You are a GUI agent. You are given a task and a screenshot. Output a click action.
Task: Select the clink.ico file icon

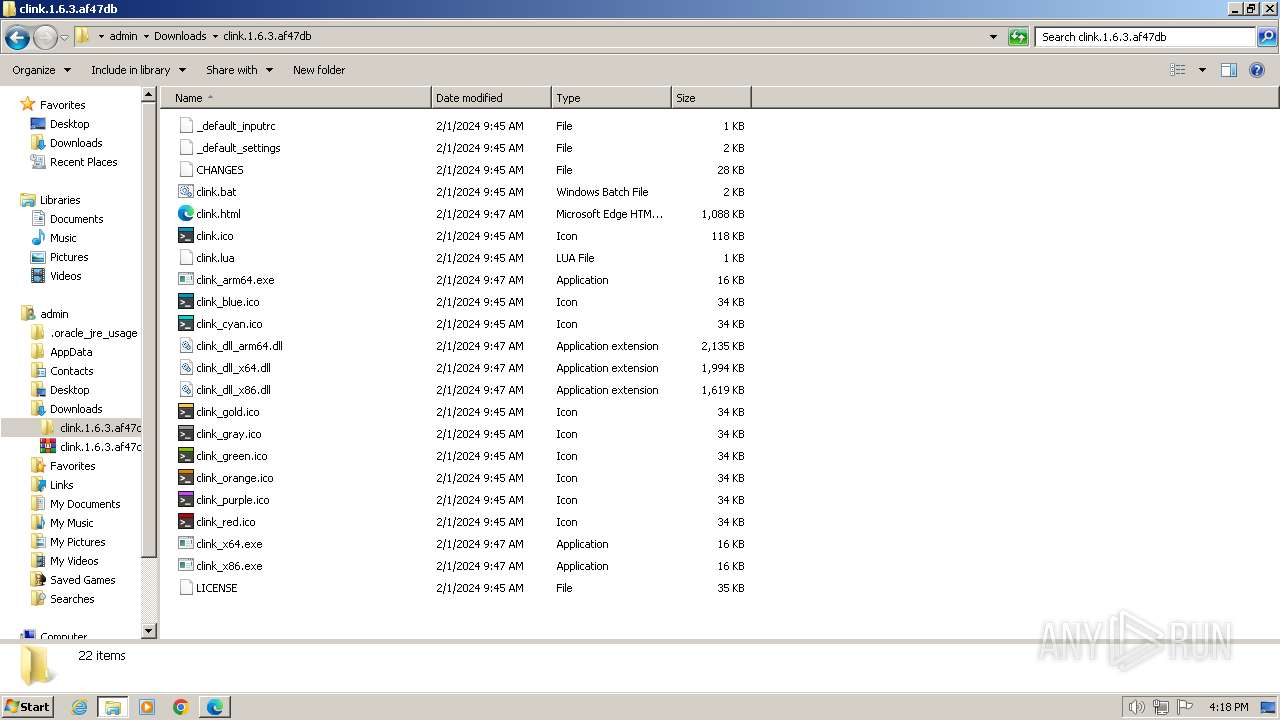(x=186, y=235)
